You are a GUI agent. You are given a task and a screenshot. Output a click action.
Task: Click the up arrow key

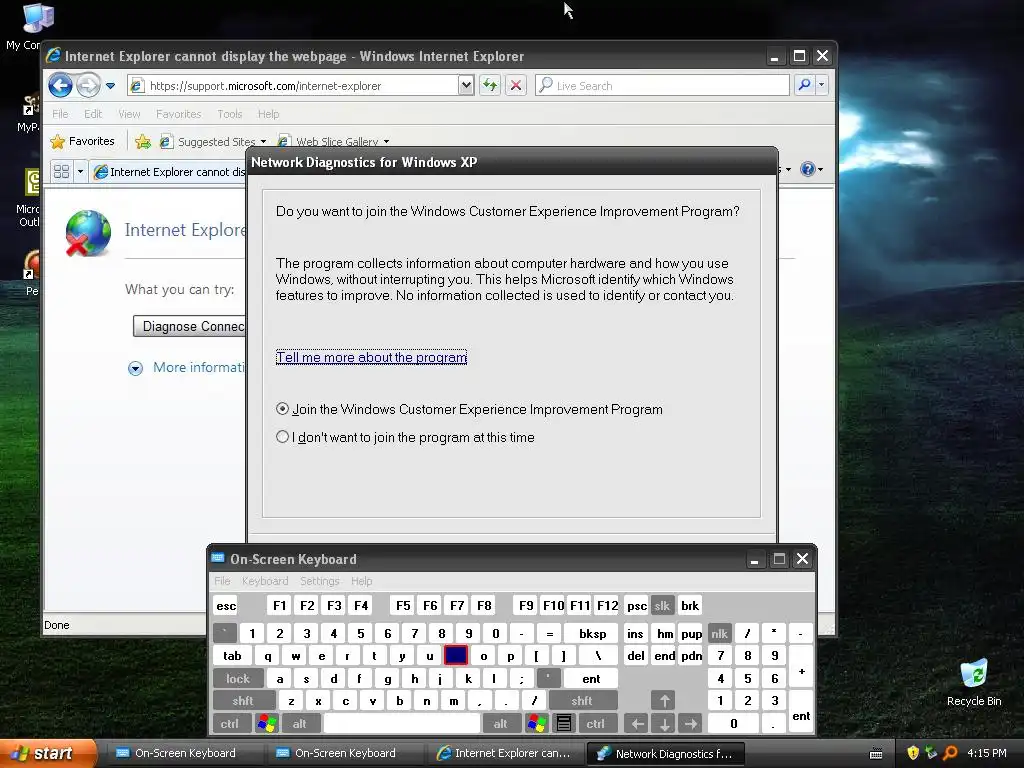tap(664, 701)
